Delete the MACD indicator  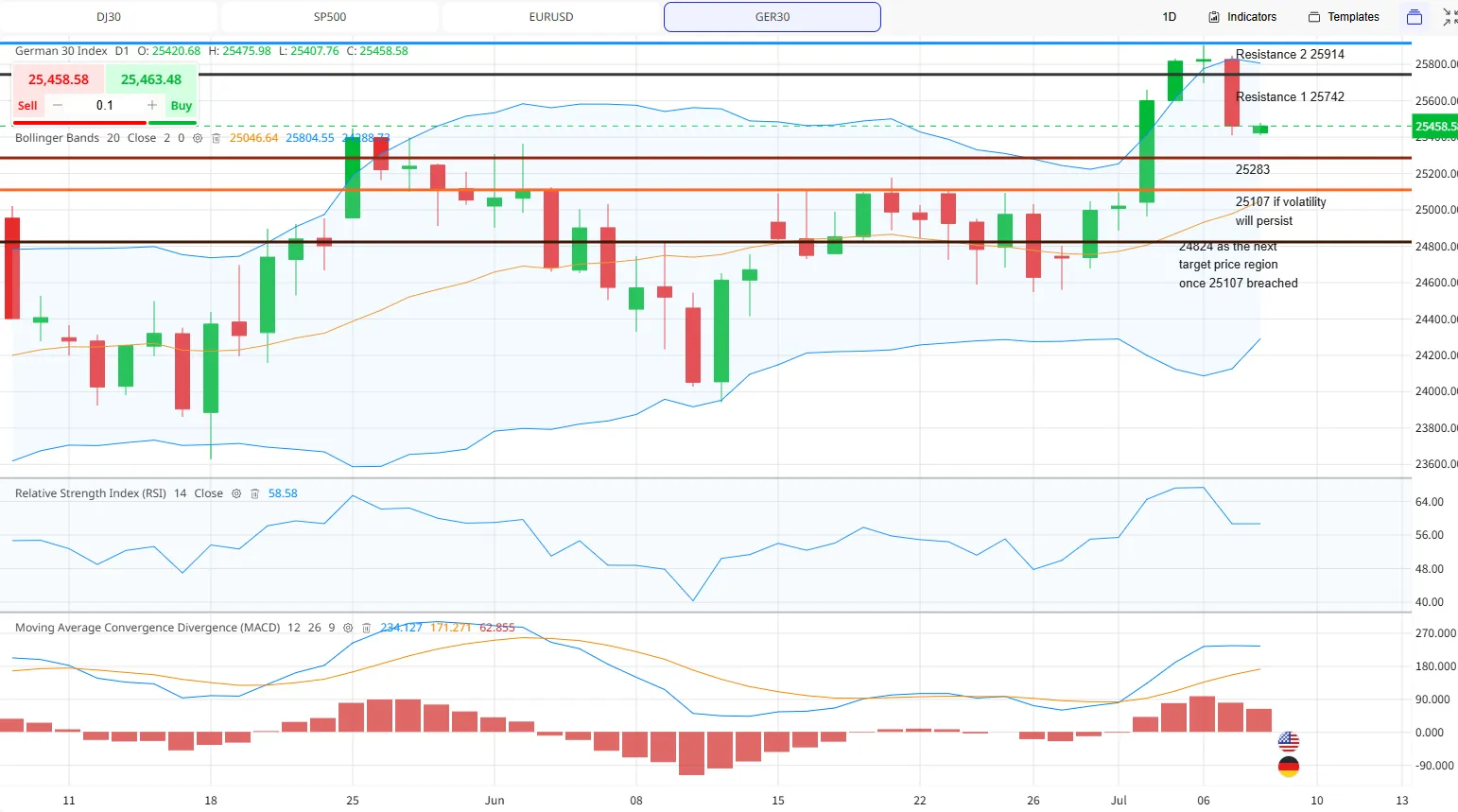(366, 628)
